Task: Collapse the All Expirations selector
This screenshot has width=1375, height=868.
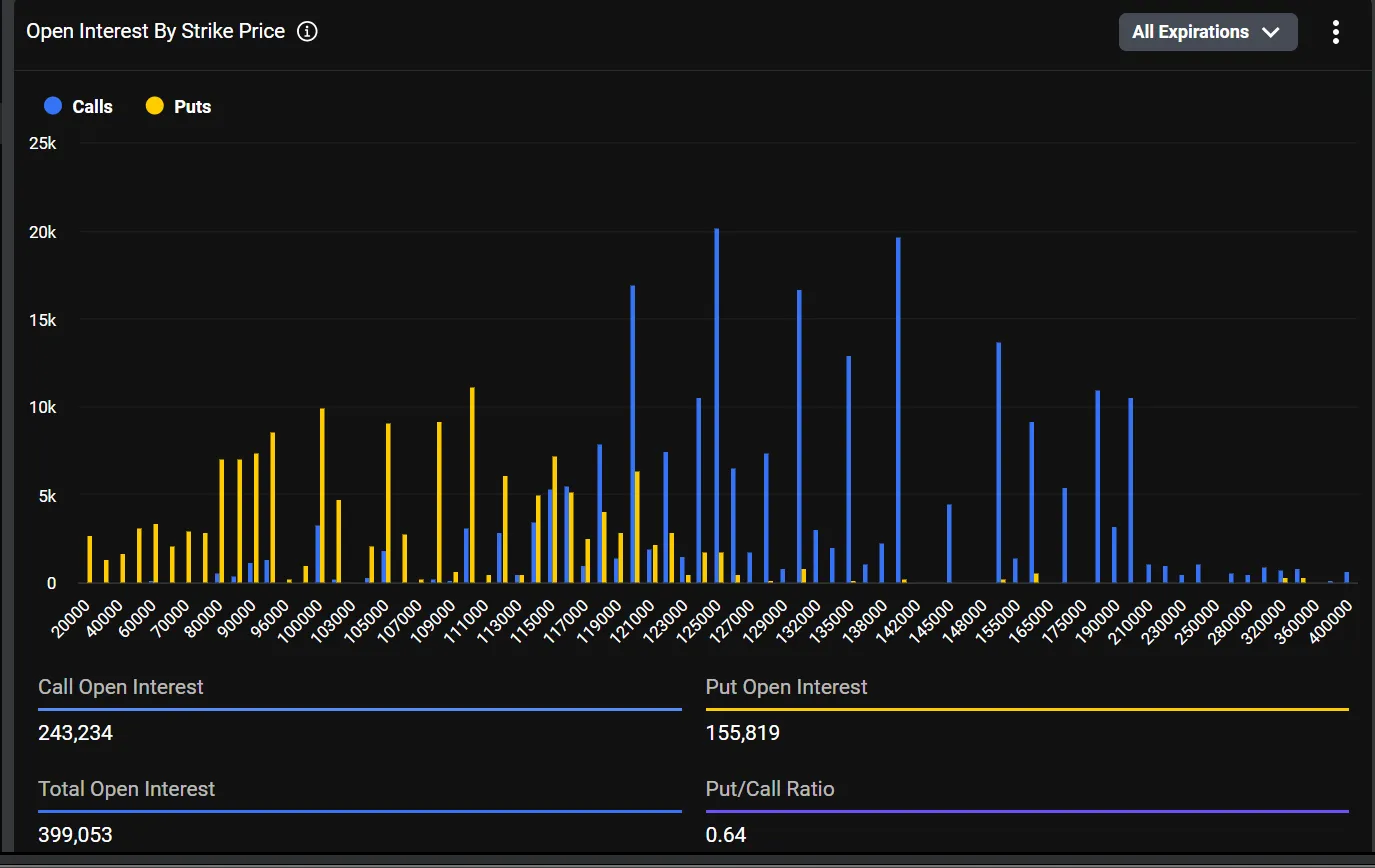Action: (1207, 31)
